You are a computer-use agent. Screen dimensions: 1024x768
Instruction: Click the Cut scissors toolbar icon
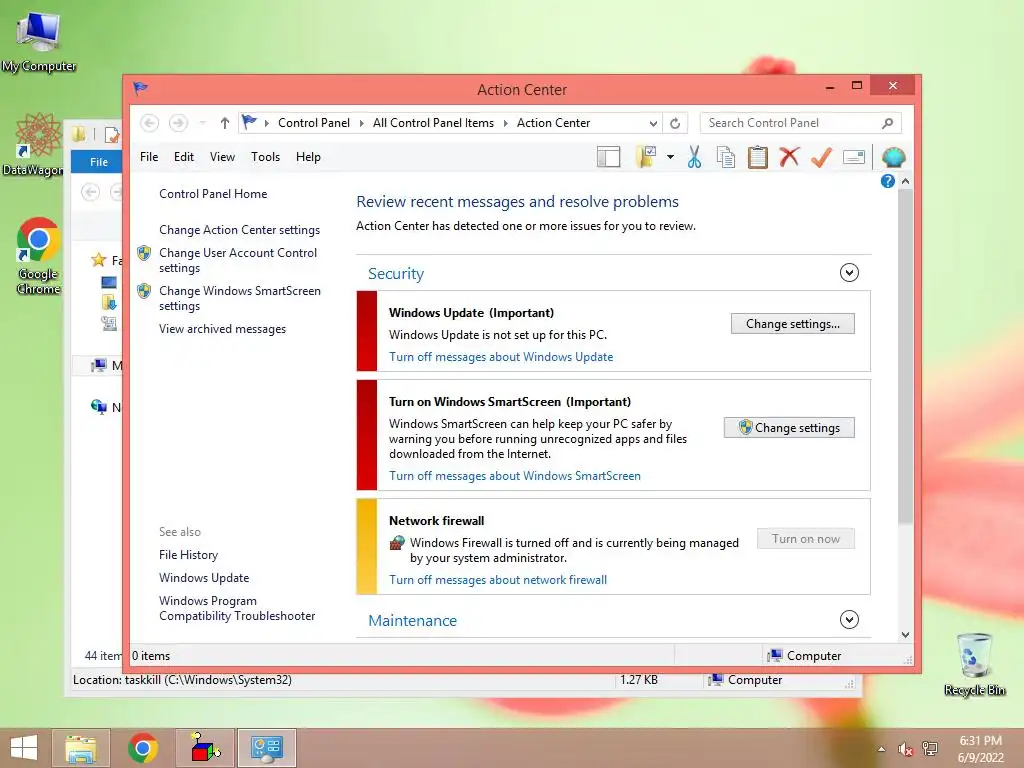(694, 157)
